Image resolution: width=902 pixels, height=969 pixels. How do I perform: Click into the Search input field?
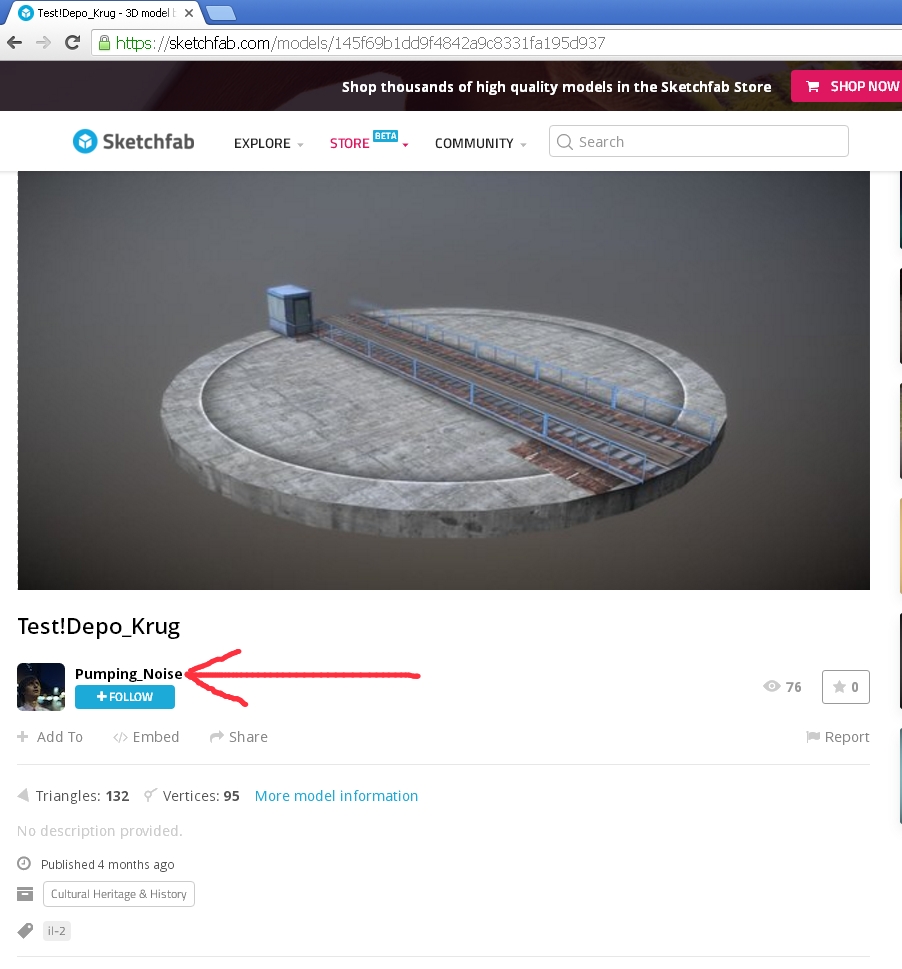710,142
